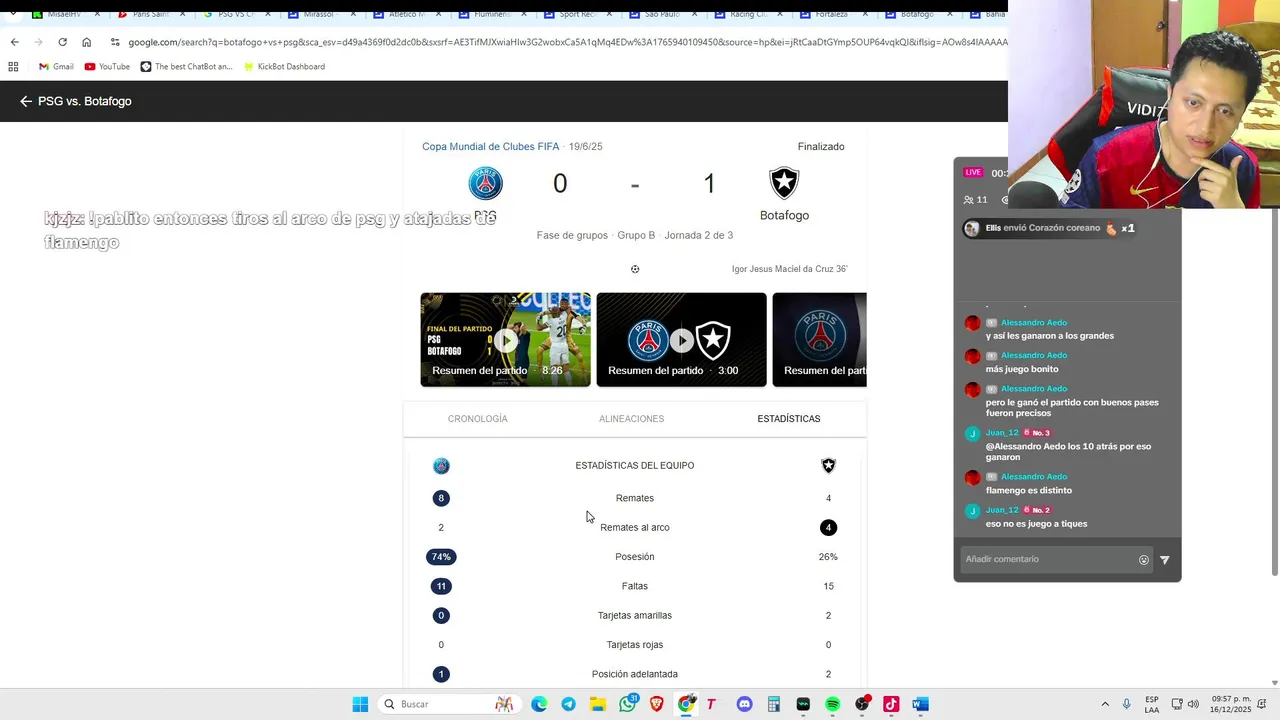Click PSG logo in team stats header
The image size is (1280, 720).
point(441,466)
